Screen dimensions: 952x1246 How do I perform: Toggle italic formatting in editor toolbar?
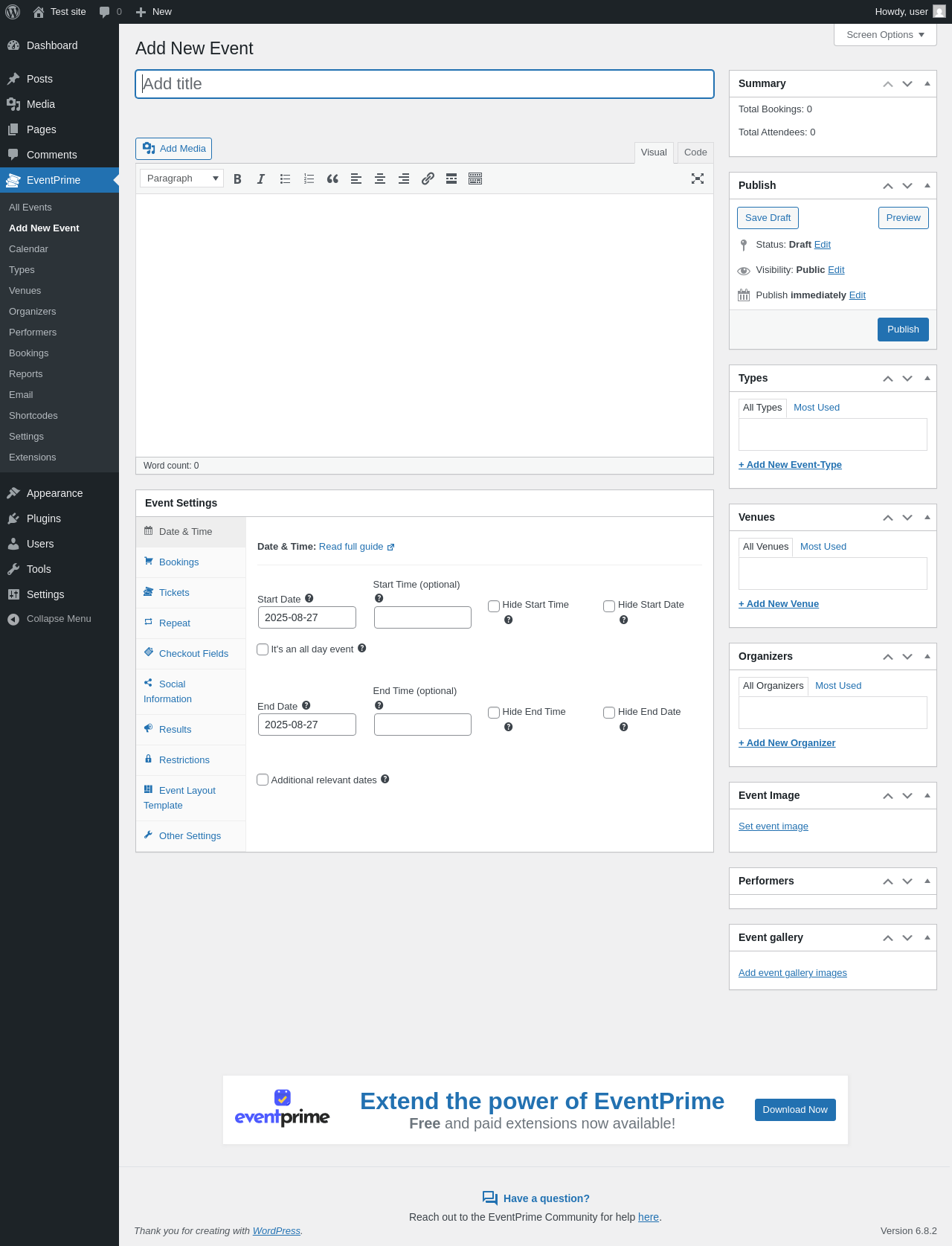(x=261, y=179)
